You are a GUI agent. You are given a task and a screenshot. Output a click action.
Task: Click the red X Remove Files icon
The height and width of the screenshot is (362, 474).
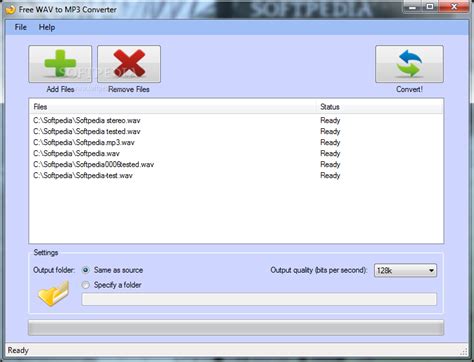pyautogui.click(x=129, y=64)
